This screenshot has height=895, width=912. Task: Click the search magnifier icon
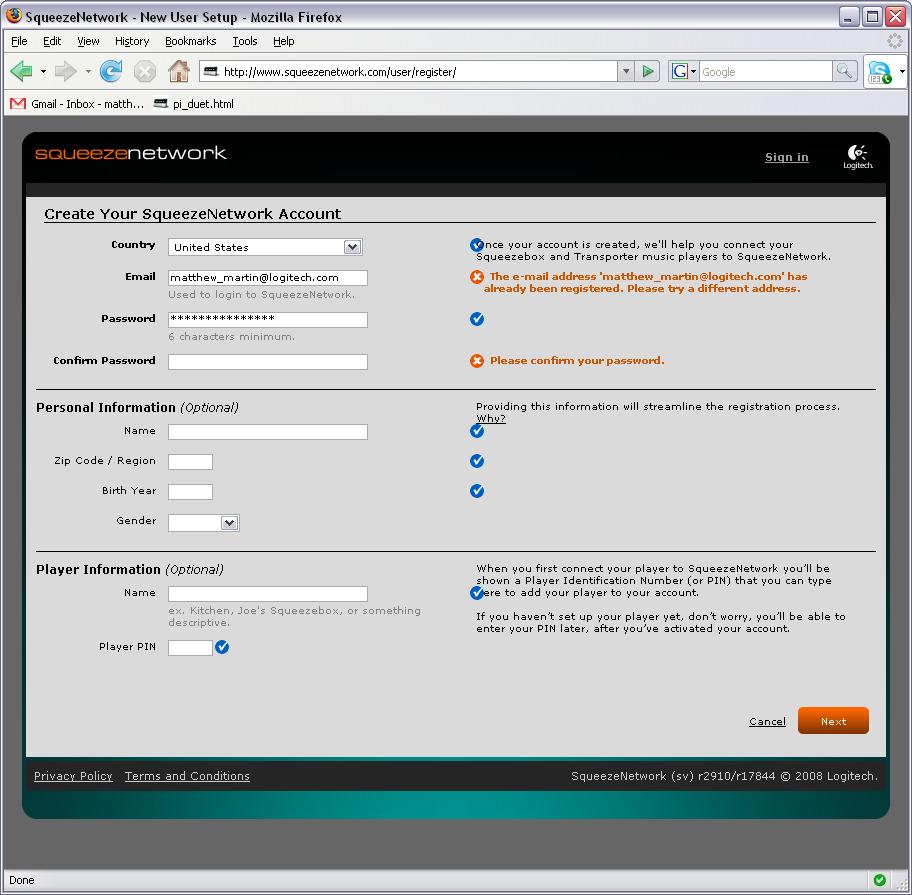(845, 71)
